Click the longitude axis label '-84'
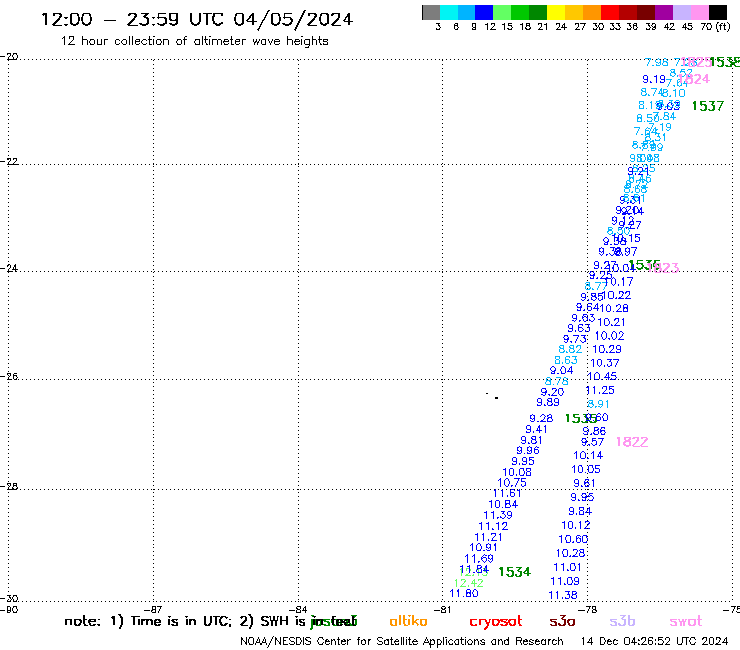This screenshot has height=650, width=740. (x=299, y=609)
